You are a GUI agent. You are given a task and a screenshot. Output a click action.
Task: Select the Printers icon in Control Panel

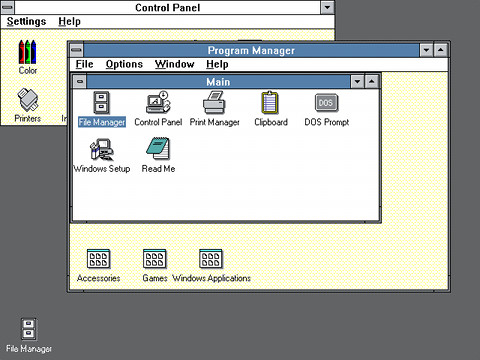28,99
